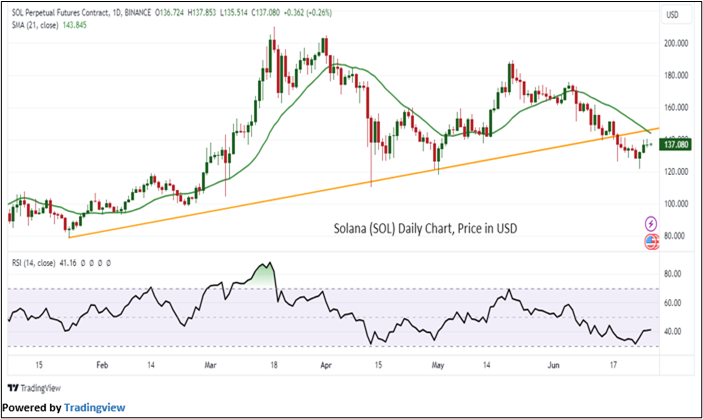
Task: Click the low price L135.514 value
Action: point(234,13)
